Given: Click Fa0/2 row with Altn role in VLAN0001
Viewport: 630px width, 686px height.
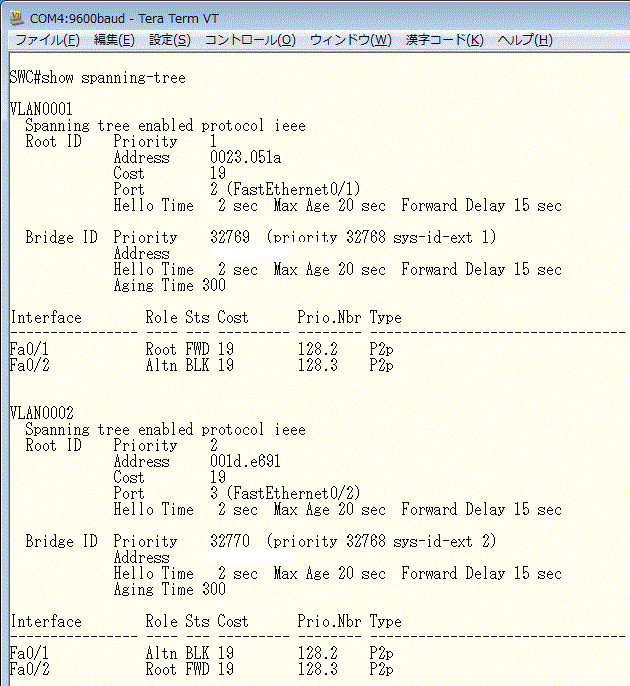Looking at the screenshot, I should click(x=201, y=365).
